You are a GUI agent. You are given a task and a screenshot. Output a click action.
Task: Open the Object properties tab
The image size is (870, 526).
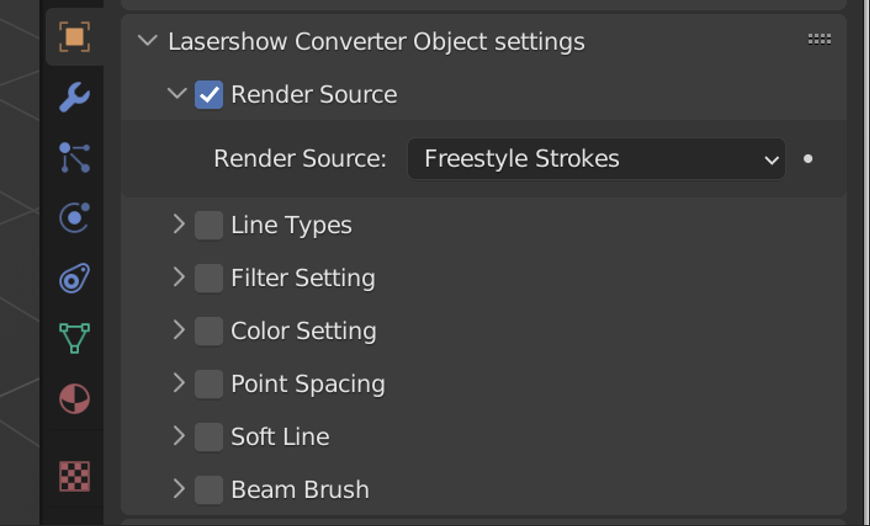click(x=74, y=38)
